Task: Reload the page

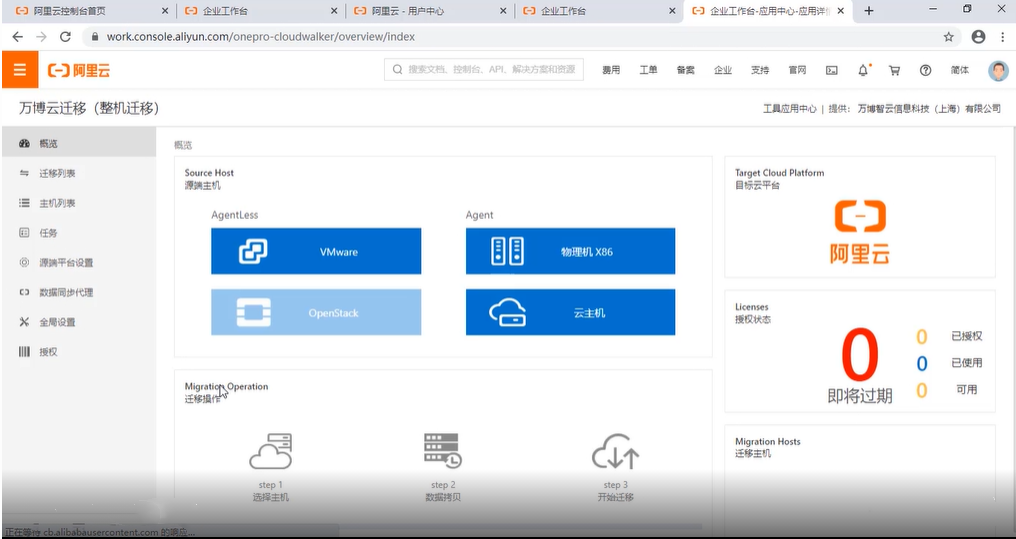Action: click(65, 37)
